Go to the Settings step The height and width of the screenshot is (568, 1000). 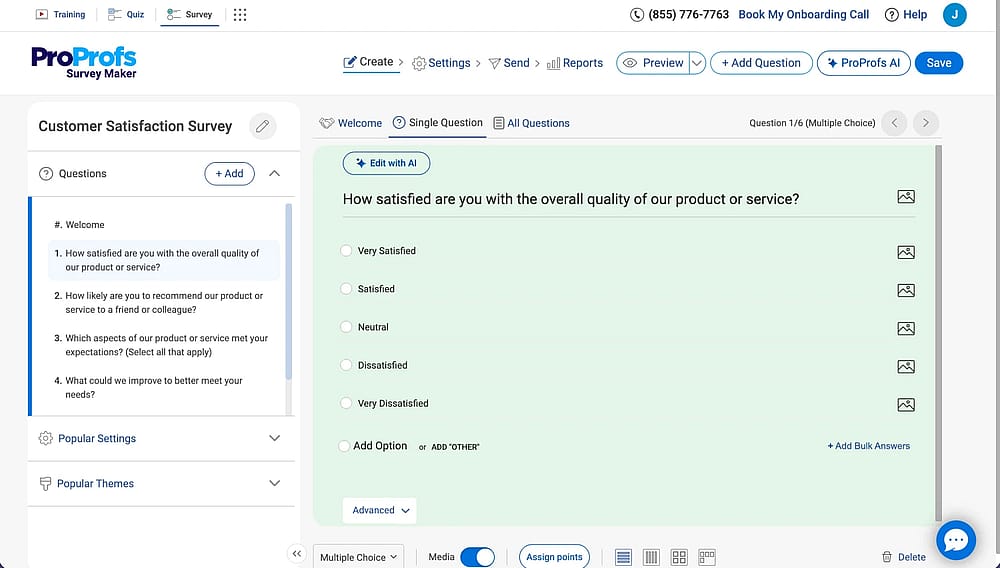(441, 63)
